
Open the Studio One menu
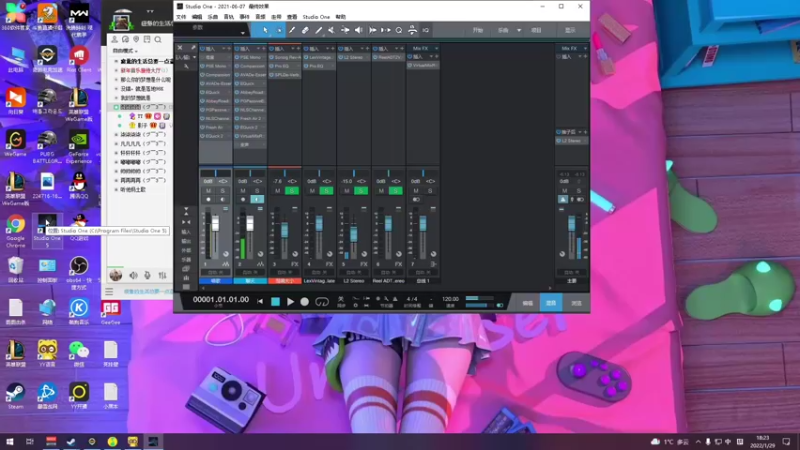[x=316, y=17]
